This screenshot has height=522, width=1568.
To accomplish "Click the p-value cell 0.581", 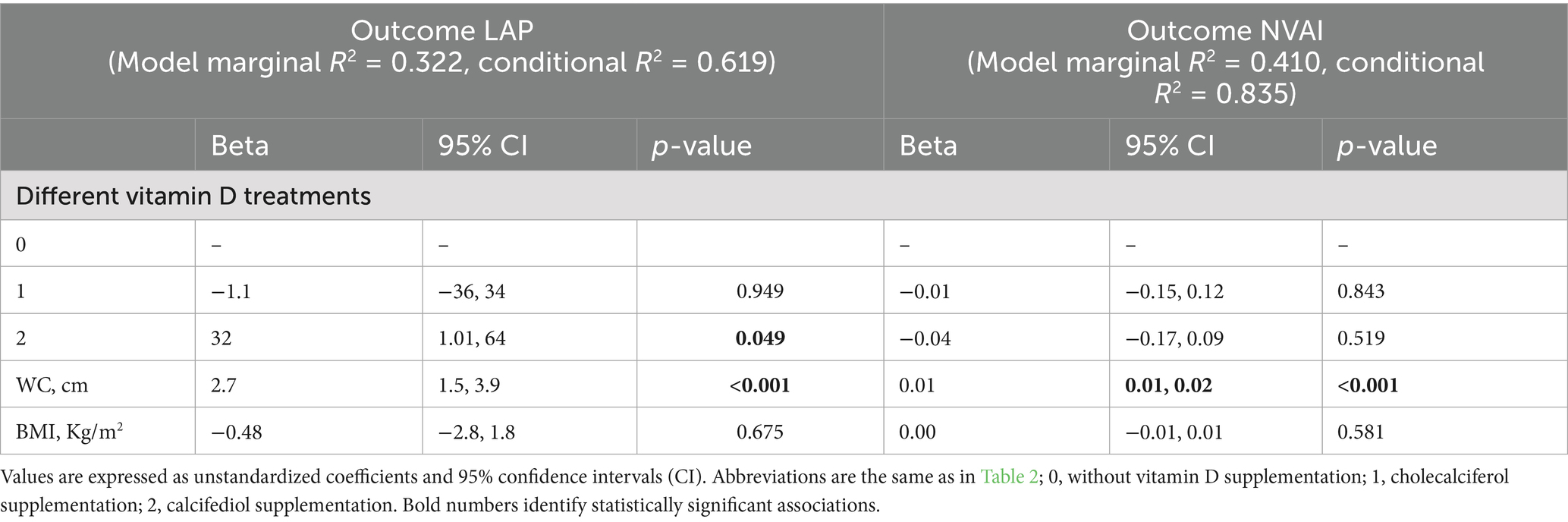I will click(x=1360, y=432).
